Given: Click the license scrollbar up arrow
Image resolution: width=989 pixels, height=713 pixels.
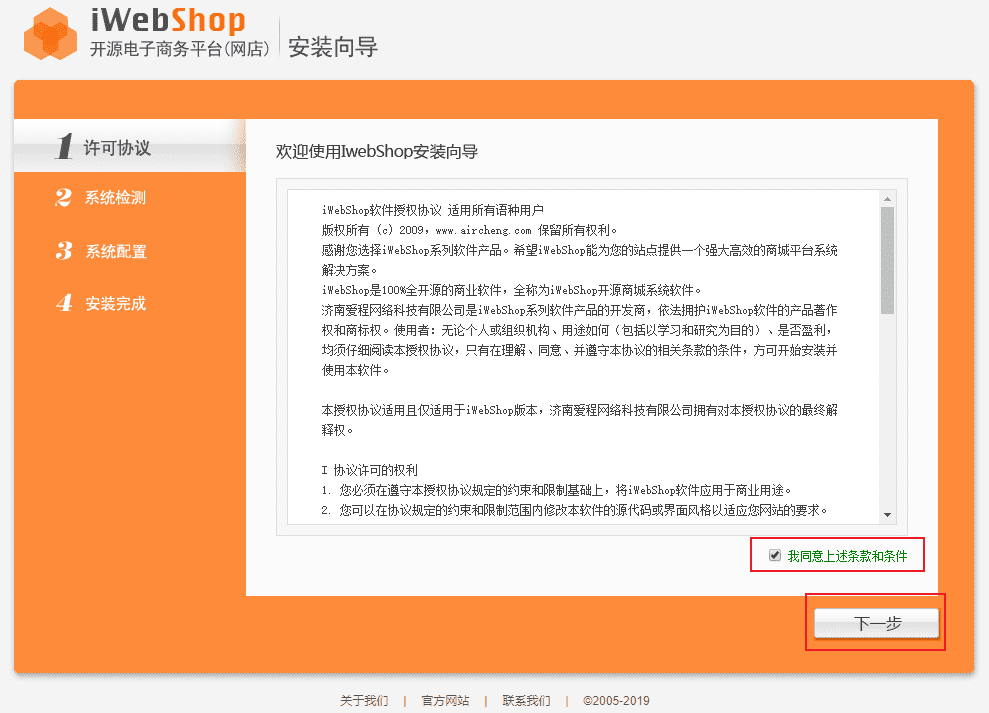Looking at the screenshot, I should 887,199.
